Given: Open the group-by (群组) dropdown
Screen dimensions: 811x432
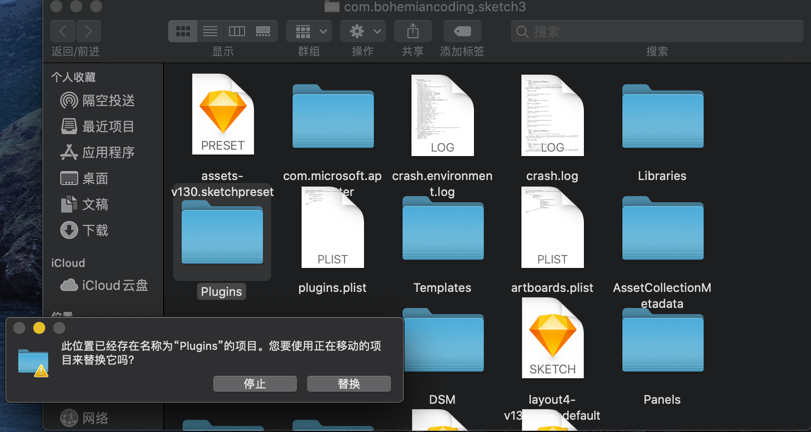Looking at the screenshot, I should [x=309, y=32].
